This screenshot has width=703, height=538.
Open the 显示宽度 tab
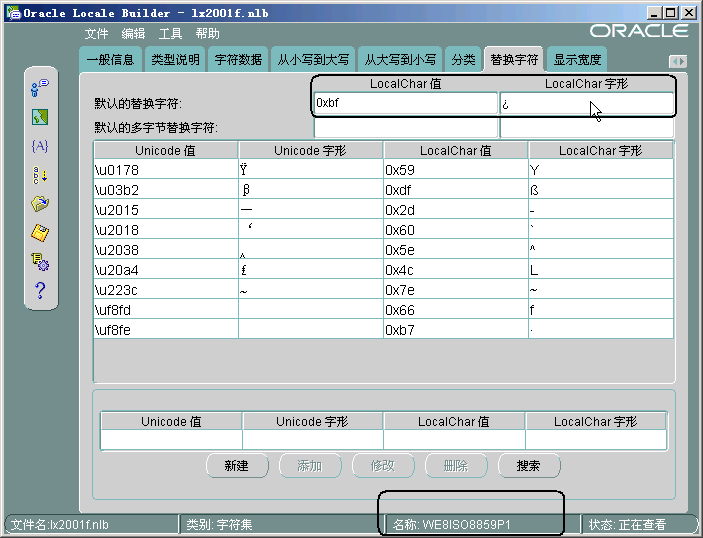coord(578,60)
